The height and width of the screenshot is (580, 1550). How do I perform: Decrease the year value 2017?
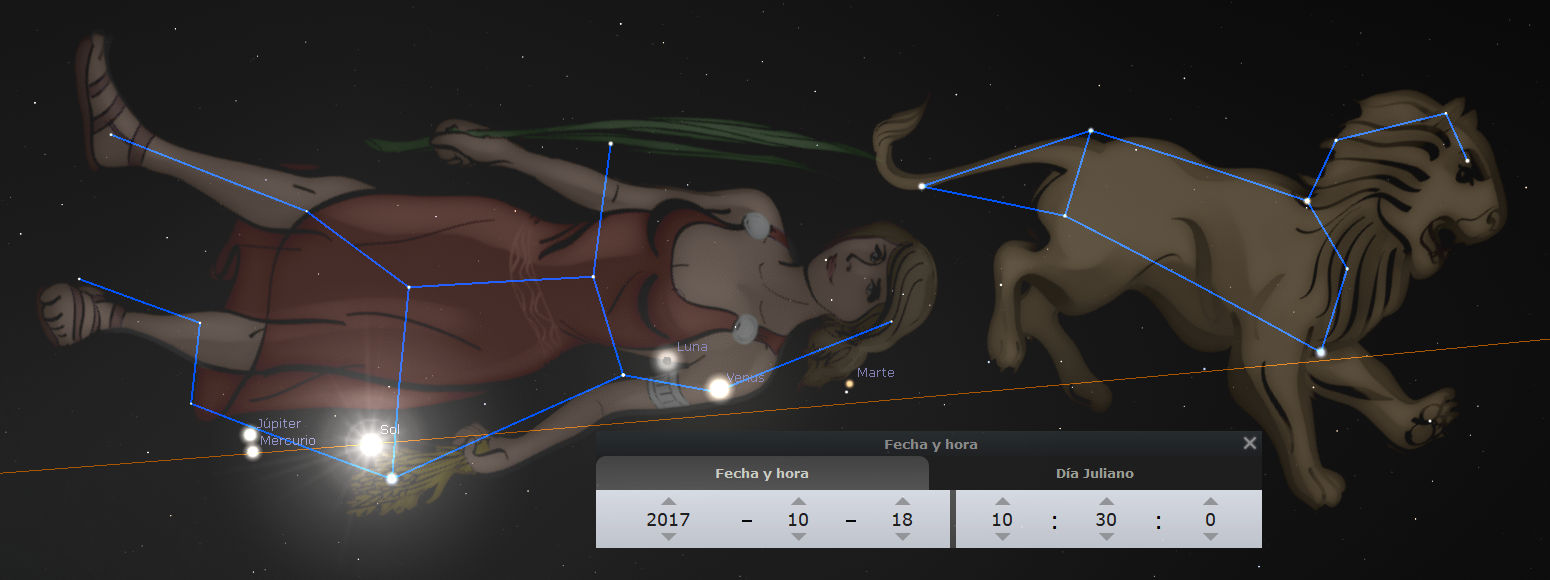pos(669,537)
